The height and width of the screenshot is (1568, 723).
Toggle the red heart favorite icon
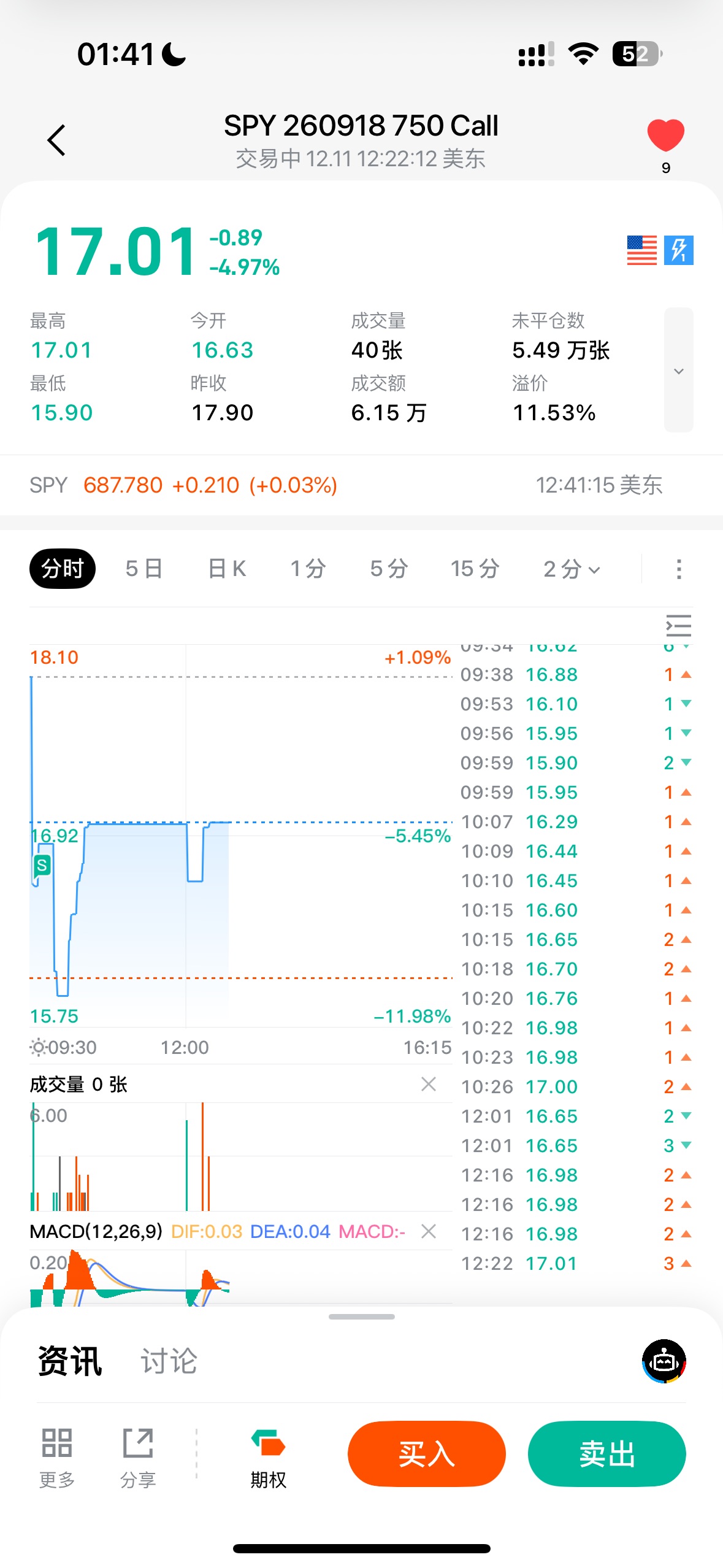click(665, 135)
